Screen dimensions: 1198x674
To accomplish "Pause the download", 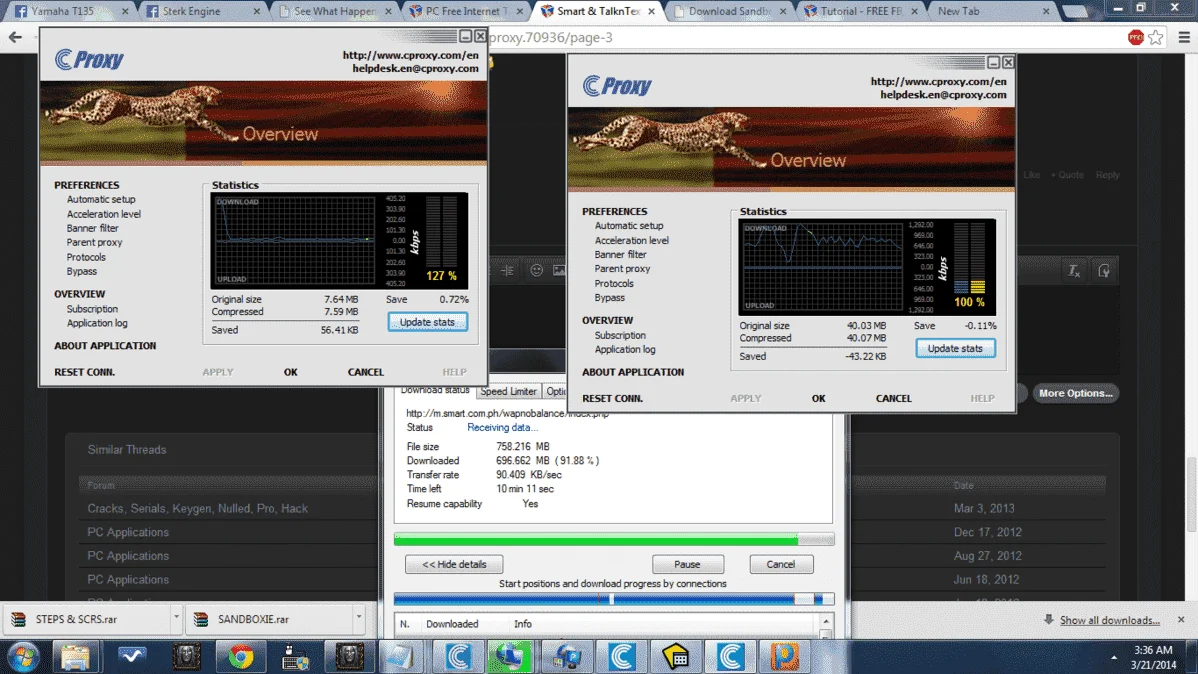I will (688, 564).
